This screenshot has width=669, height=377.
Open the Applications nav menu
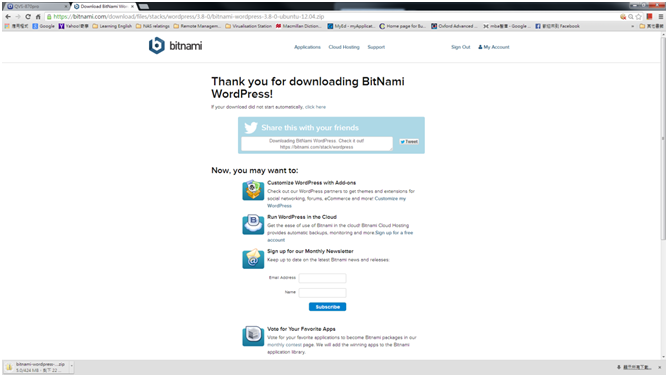307,47
